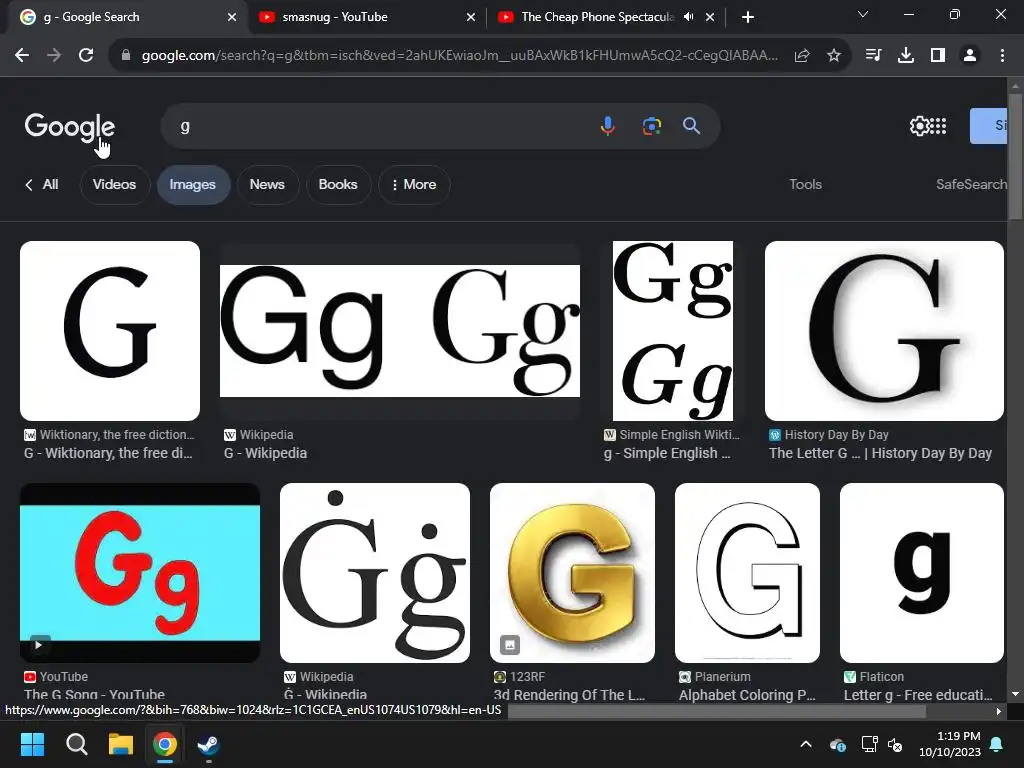Open the gold 3D G thumbnail
Viewport: 1024px width, 768px height.
point(572,573)
